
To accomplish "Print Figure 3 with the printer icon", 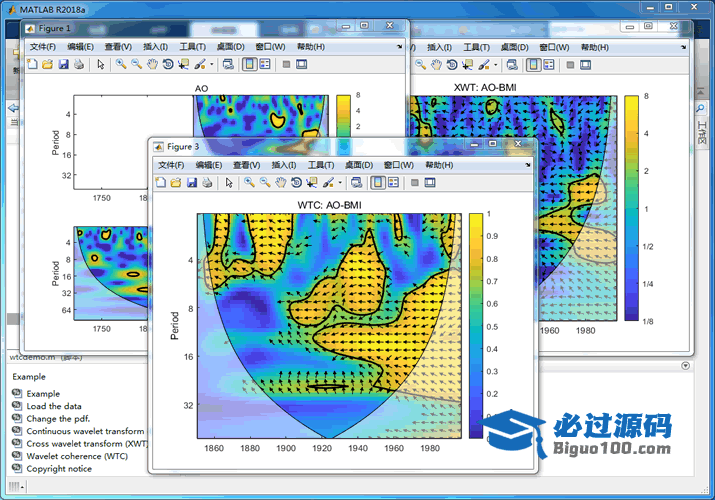I will 207,183.
